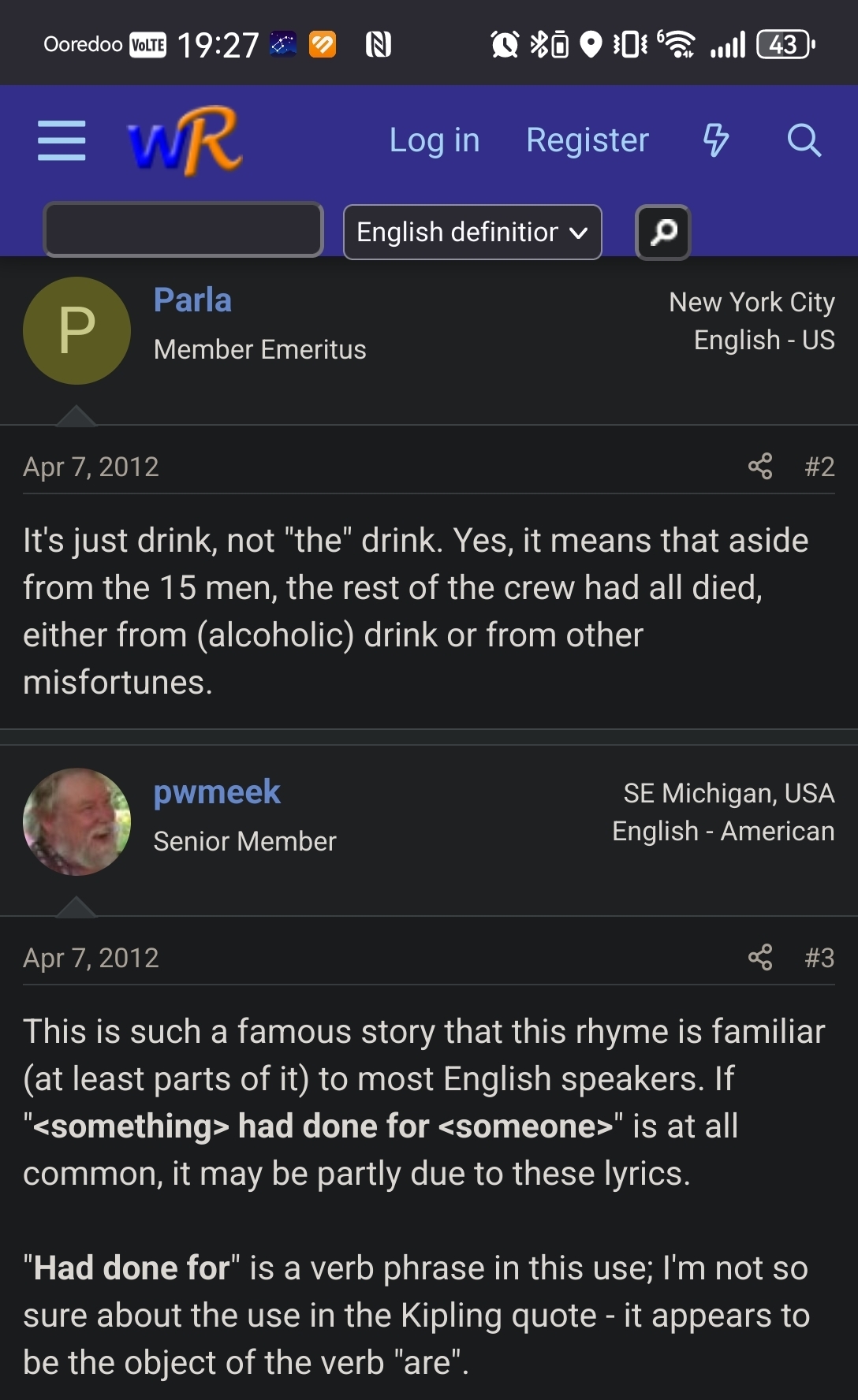The width and height of the screenshot is (858, 1400).
Task: Submit the dictionary search button
Action: click(x=663, y=232)
